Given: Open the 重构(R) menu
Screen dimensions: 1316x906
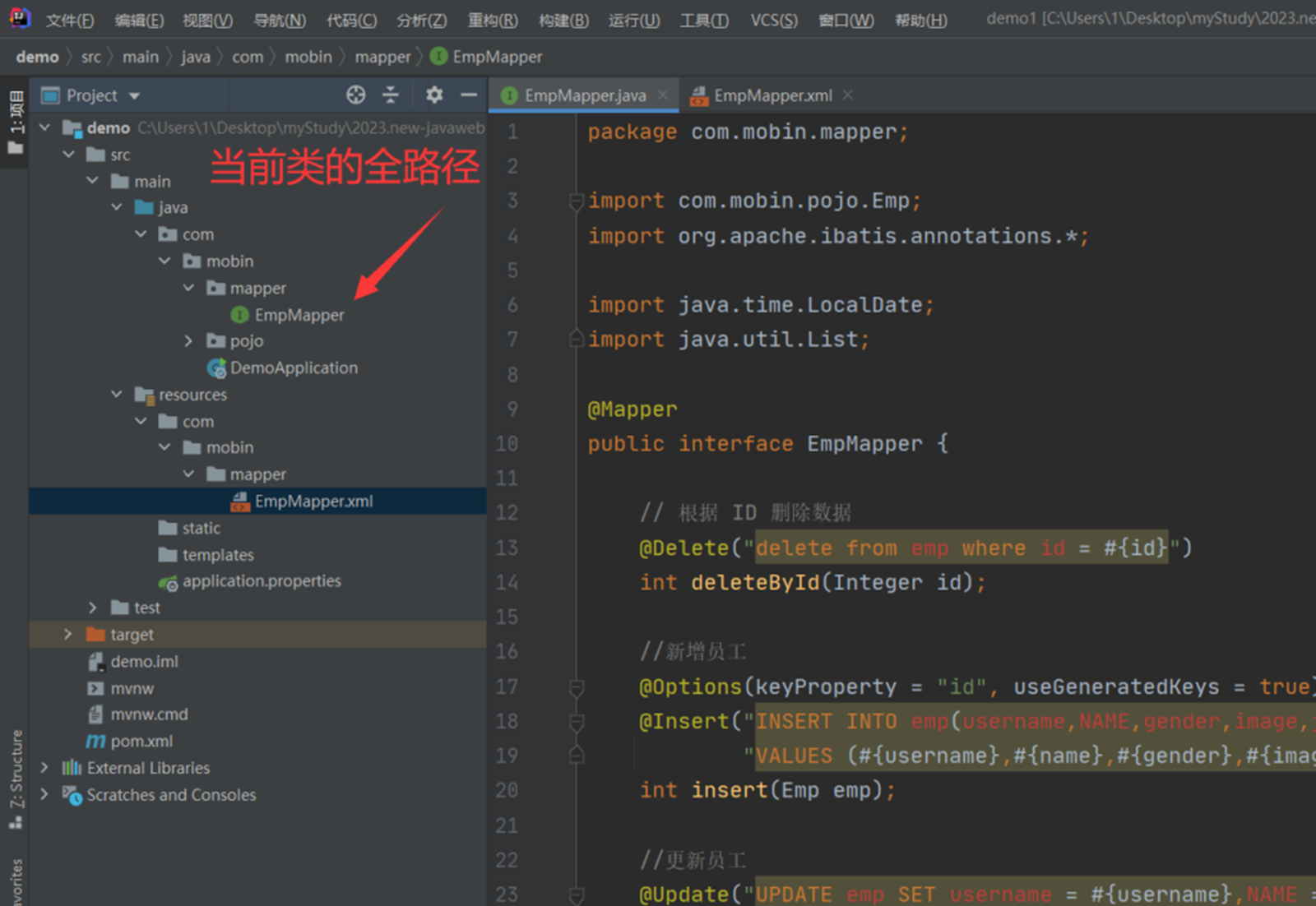Looking at the screenshot, I should tap(491, 20).
